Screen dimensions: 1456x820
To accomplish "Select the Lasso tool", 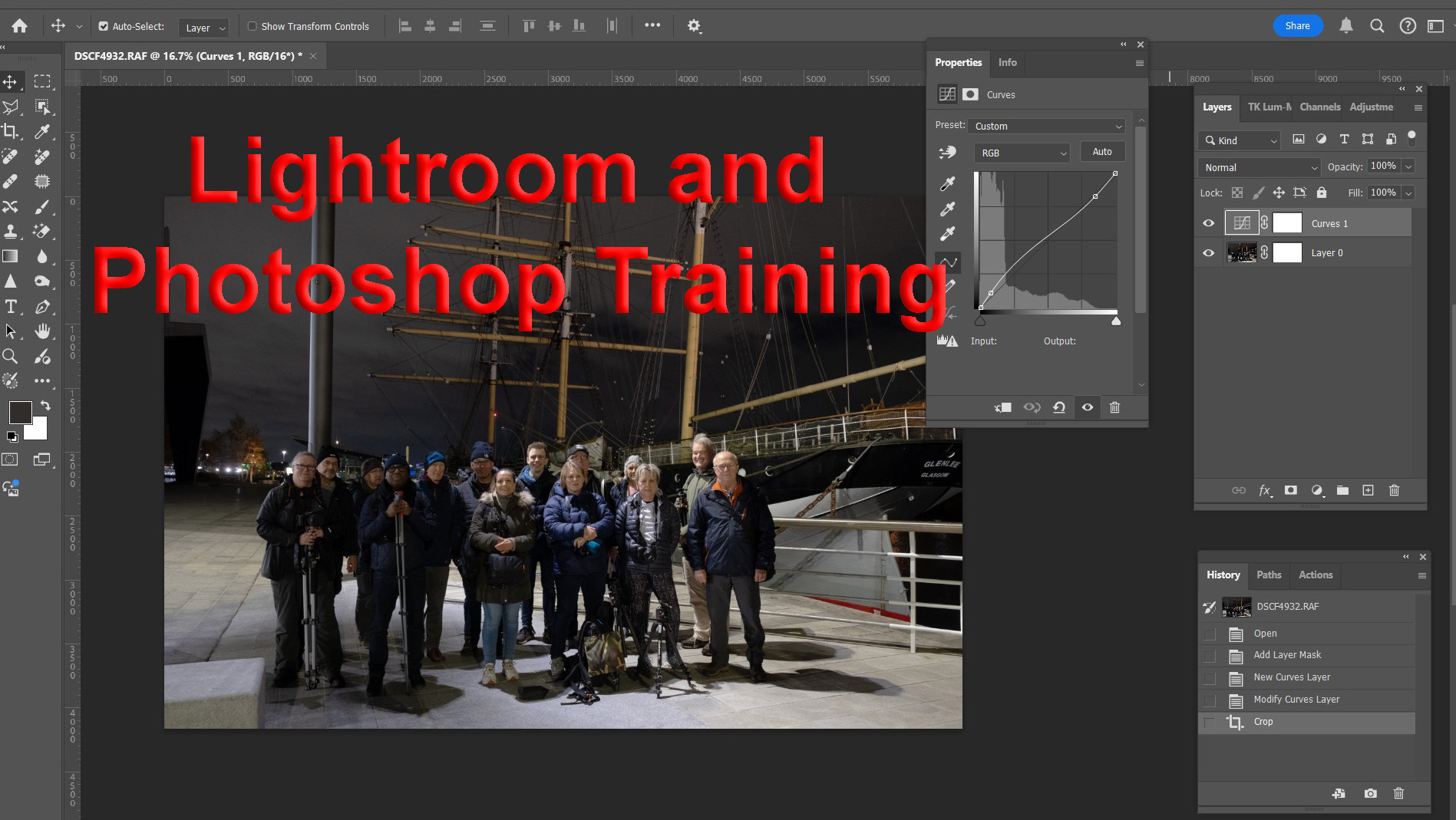I will click(x=11, y=107).
